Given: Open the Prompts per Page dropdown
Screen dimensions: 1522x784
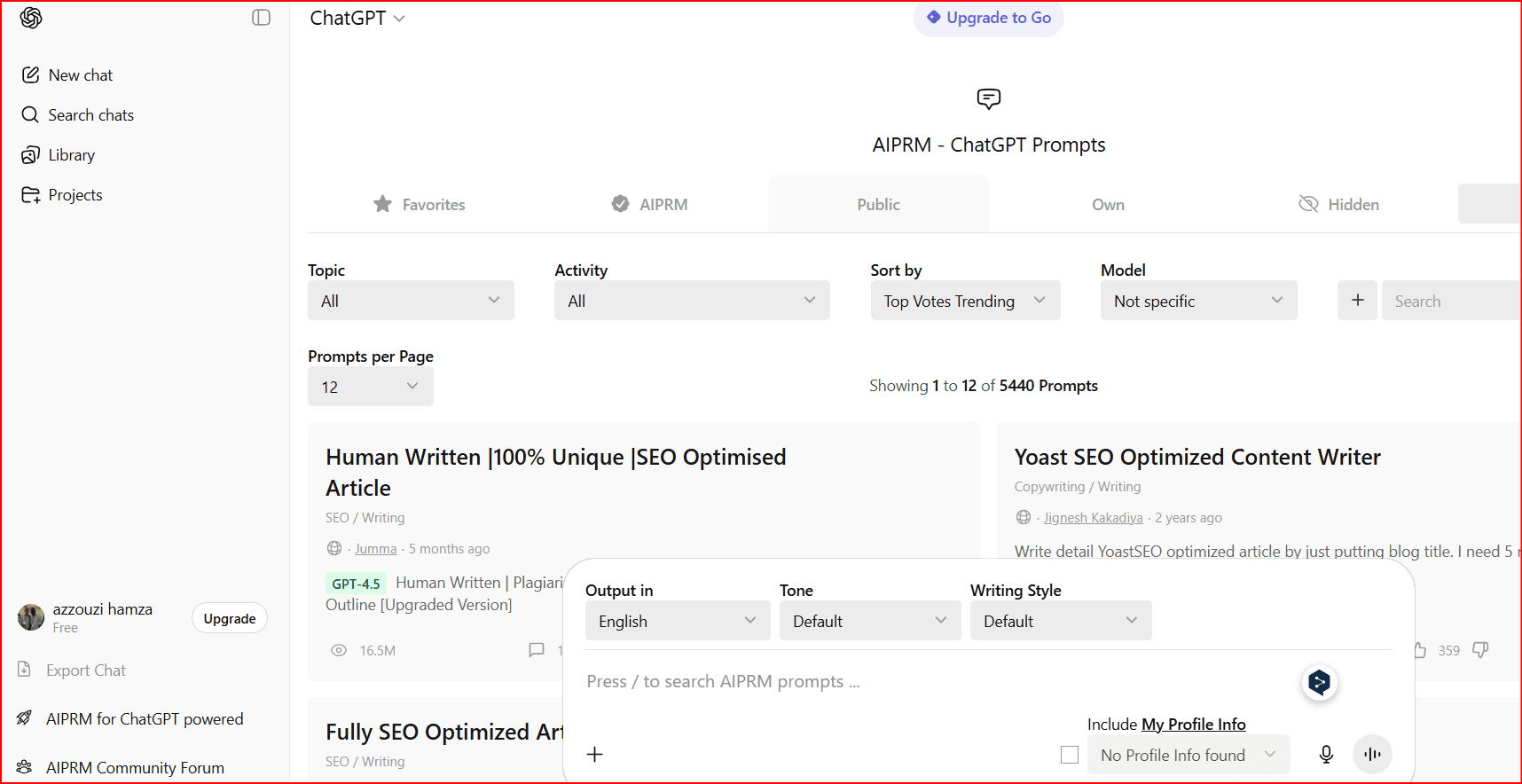Looking at the screenshot, I should pyautogui.click(x=370, y=387).
